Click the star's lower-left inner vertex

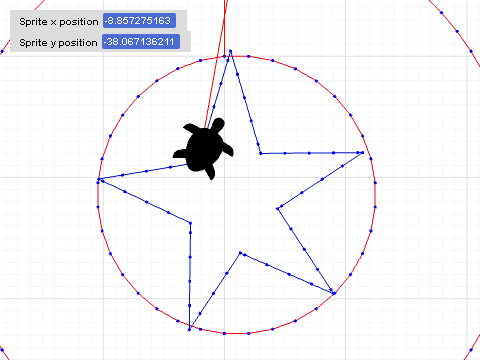point(190,223)
